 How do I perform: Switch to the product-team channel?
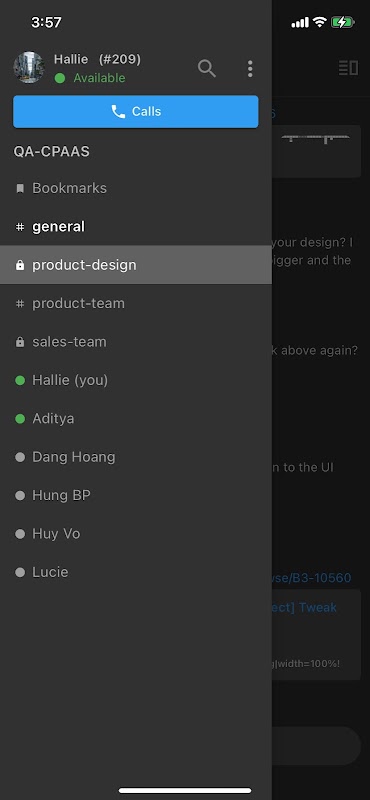click(x=136, y=303)
